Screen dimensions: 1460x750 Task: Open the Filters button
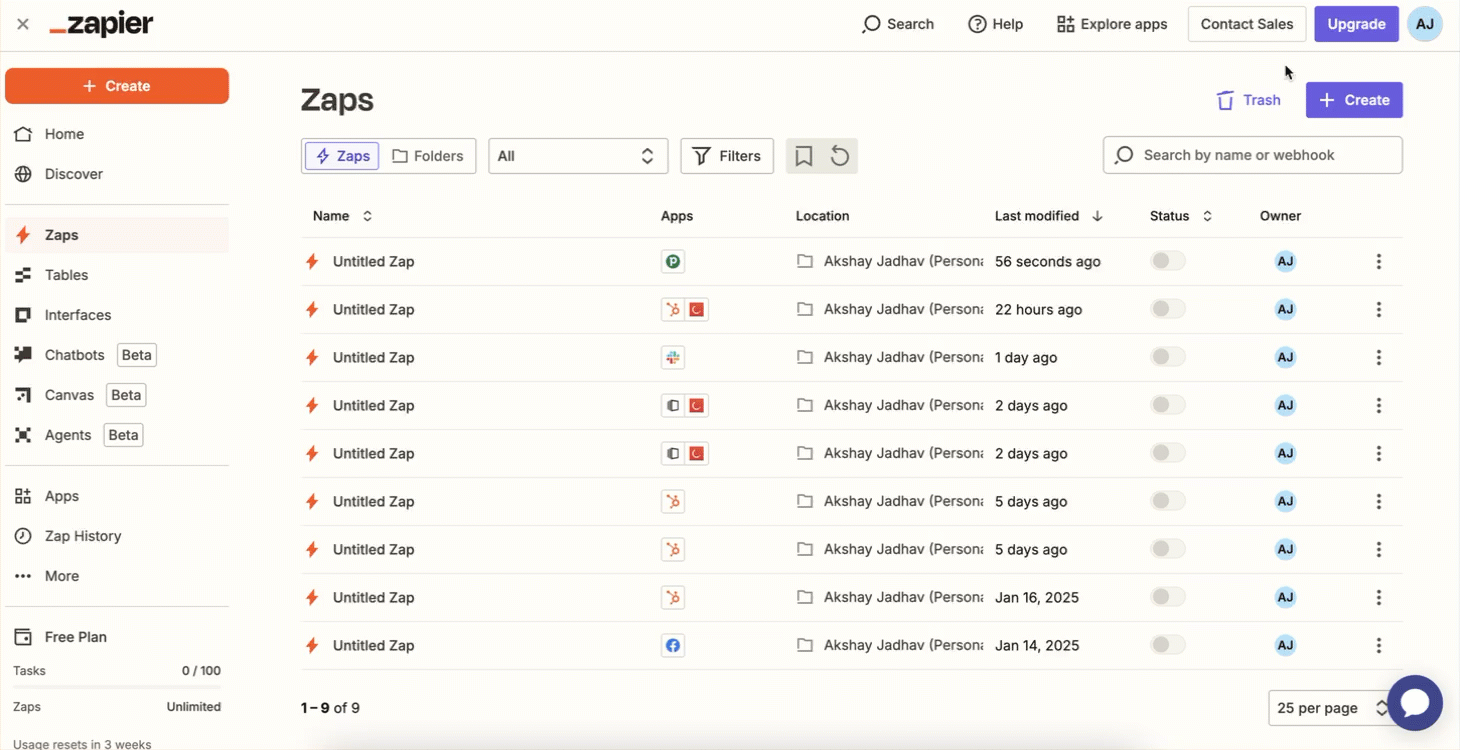(x=727, y=156)
